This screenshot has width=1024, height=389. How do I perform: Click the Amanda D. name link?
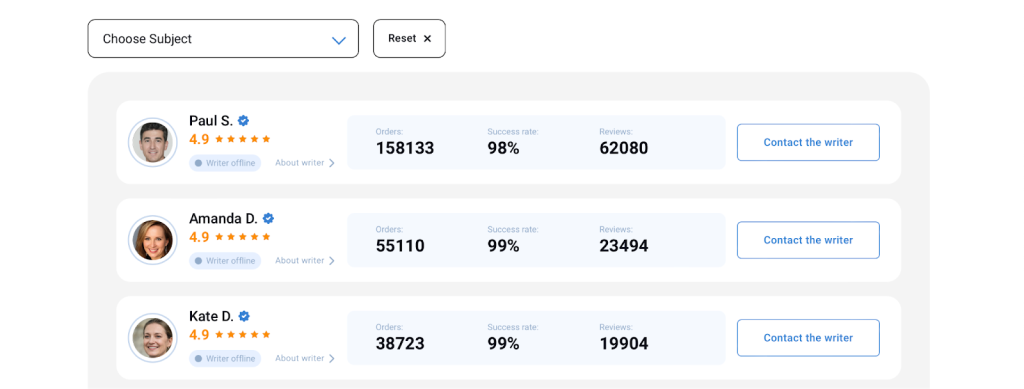[x=223, y=219]
